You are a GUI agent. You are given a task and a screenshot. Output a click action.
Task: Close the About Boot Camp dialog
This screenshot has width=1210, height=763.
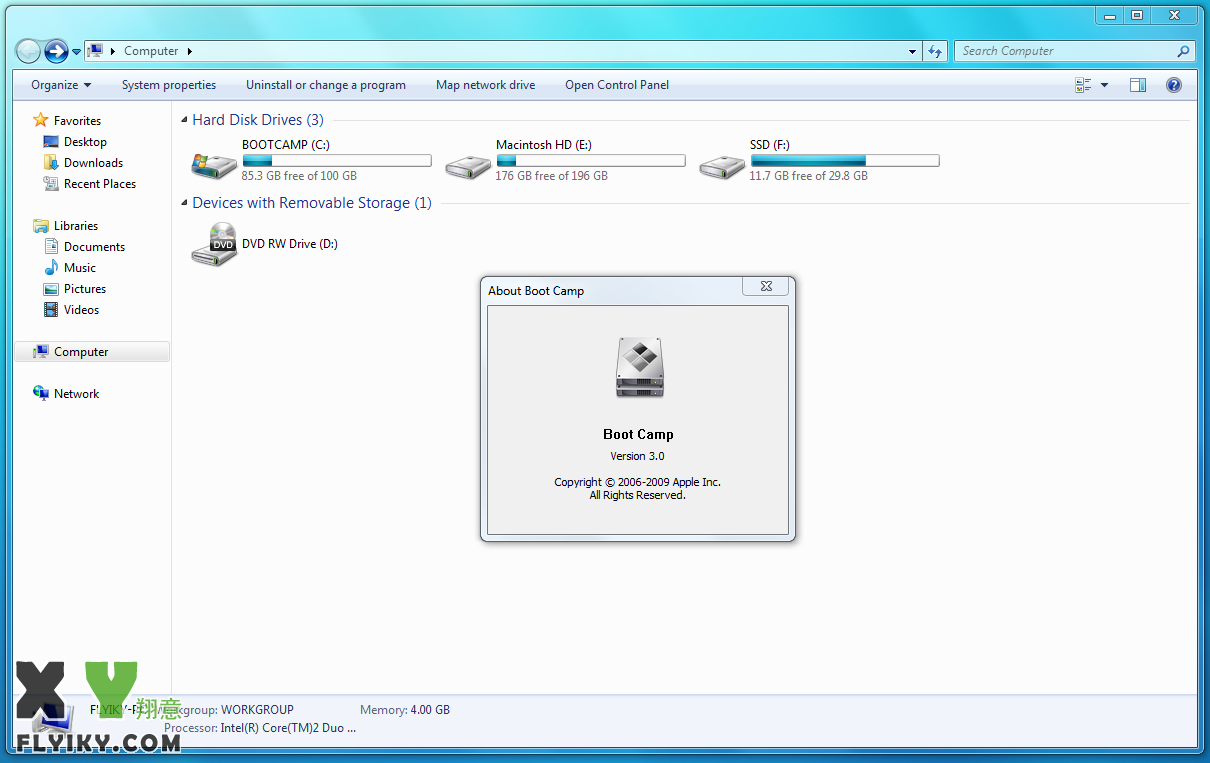tap(766, 287)
